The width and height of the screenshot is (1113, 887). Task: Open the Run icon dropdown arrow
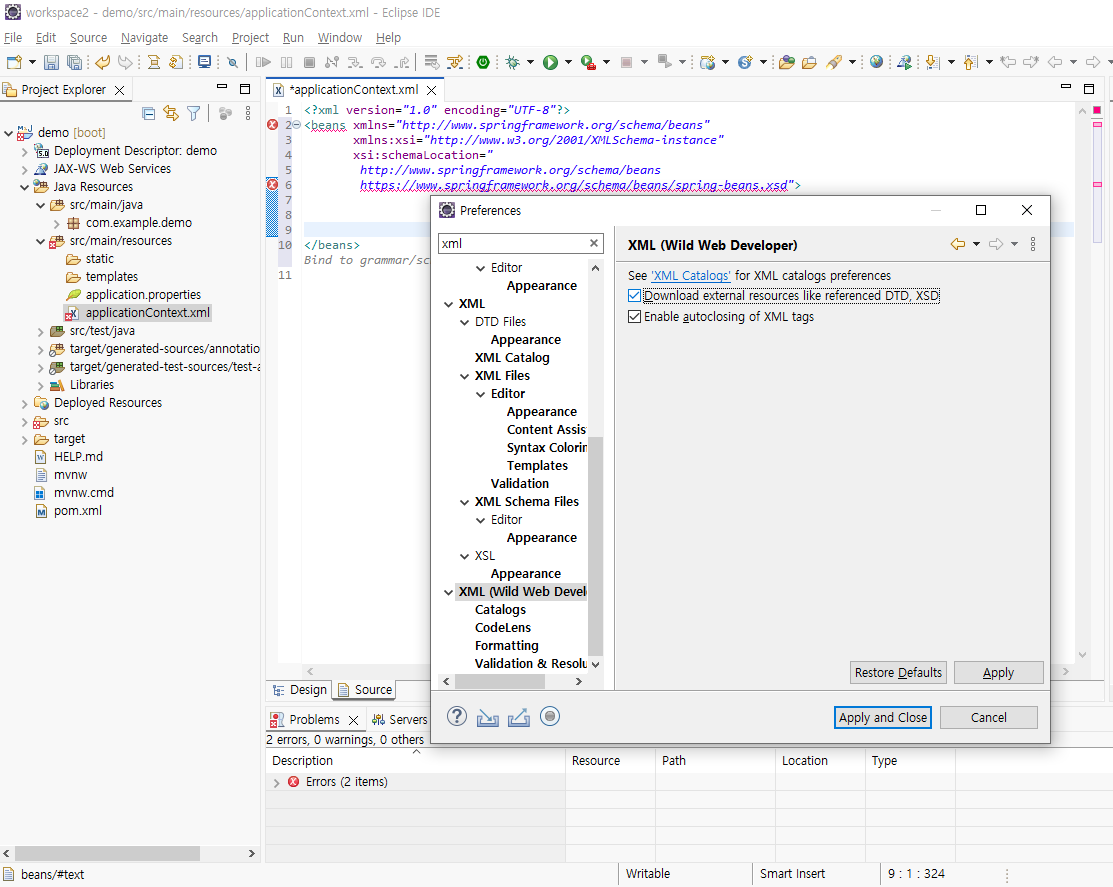[568, 62]
